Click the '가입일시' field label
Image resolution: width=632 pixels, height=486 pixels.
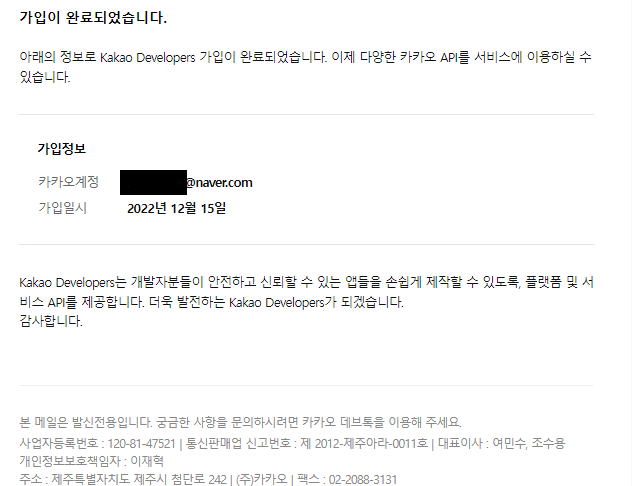click(x=62, y=208)
